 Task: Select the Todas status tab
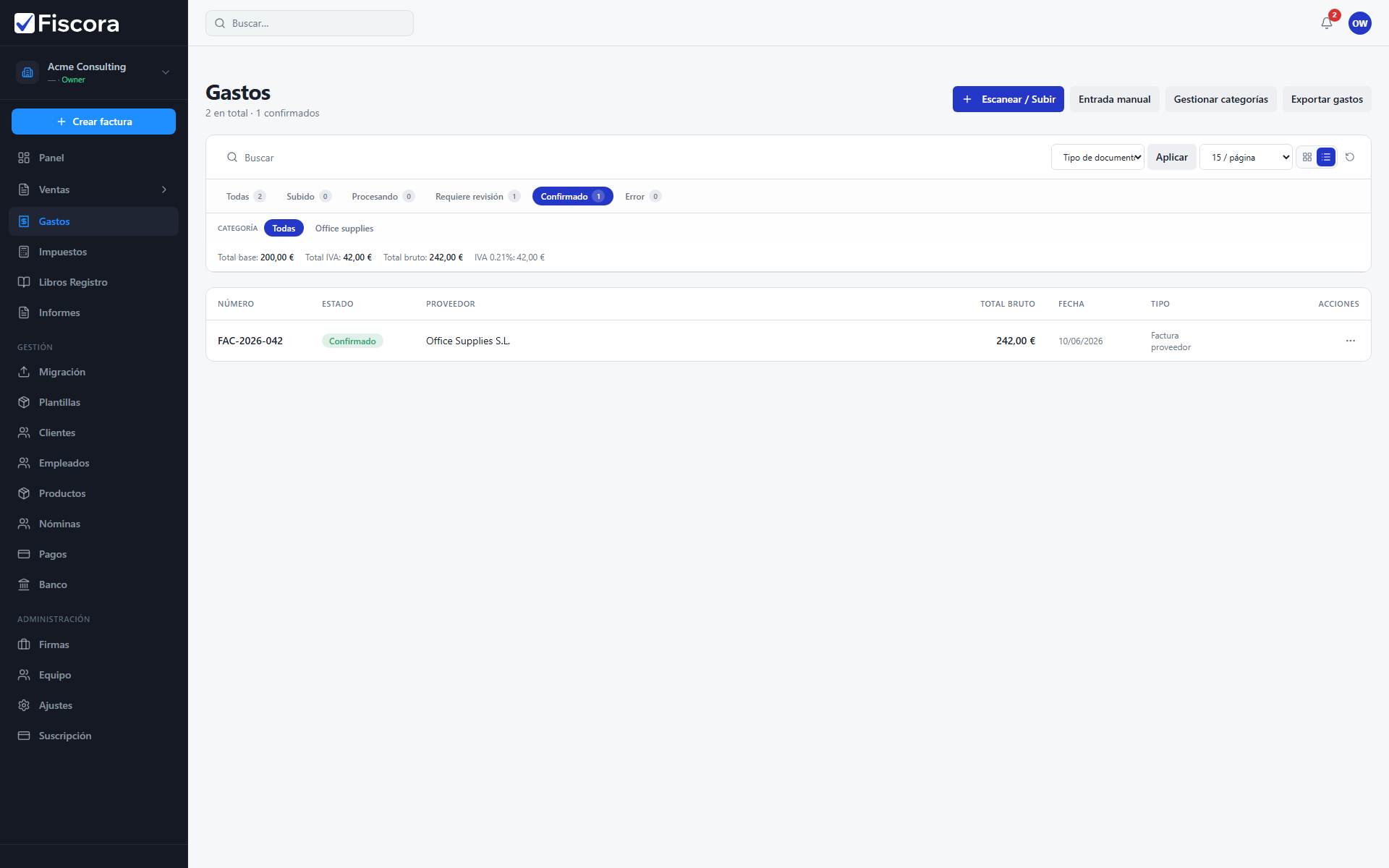click(x=245, y=196)
